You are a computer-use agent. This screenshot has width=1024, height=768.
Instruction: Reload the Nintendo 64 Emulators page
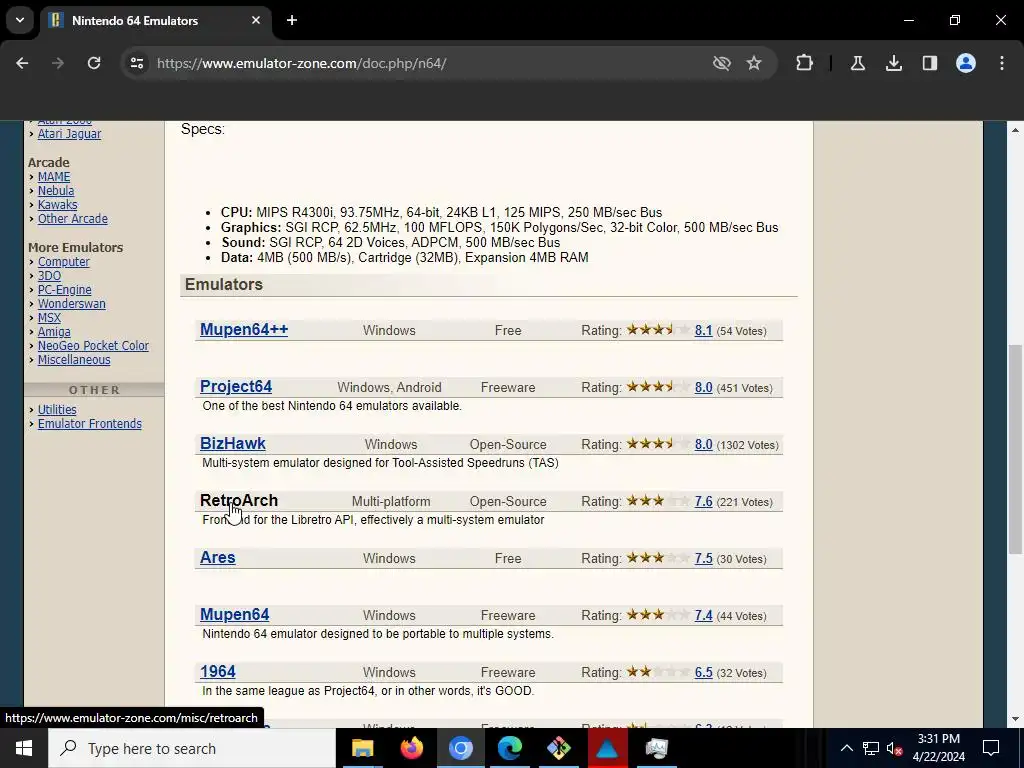[94, 63]
